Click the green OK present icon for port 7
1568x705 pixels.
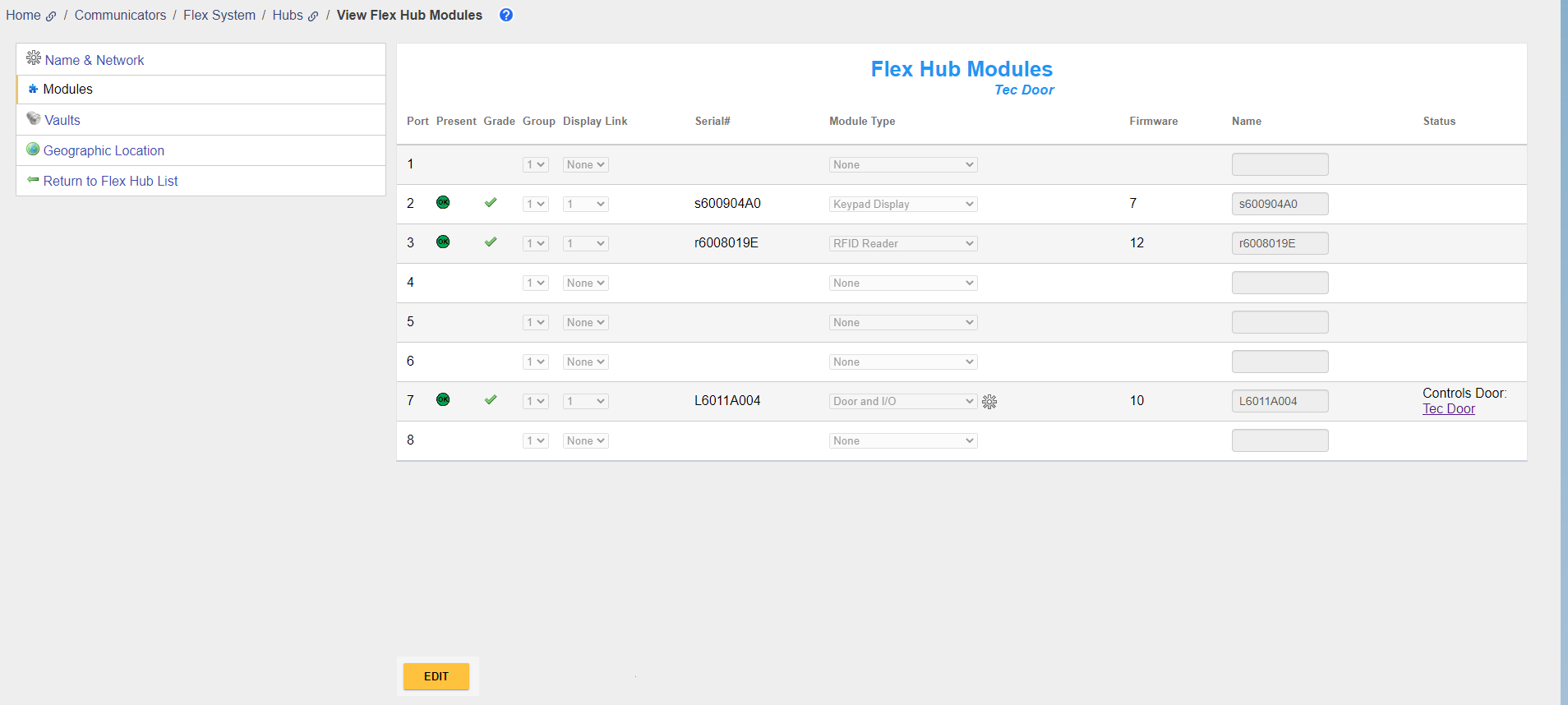coord(443,400)
